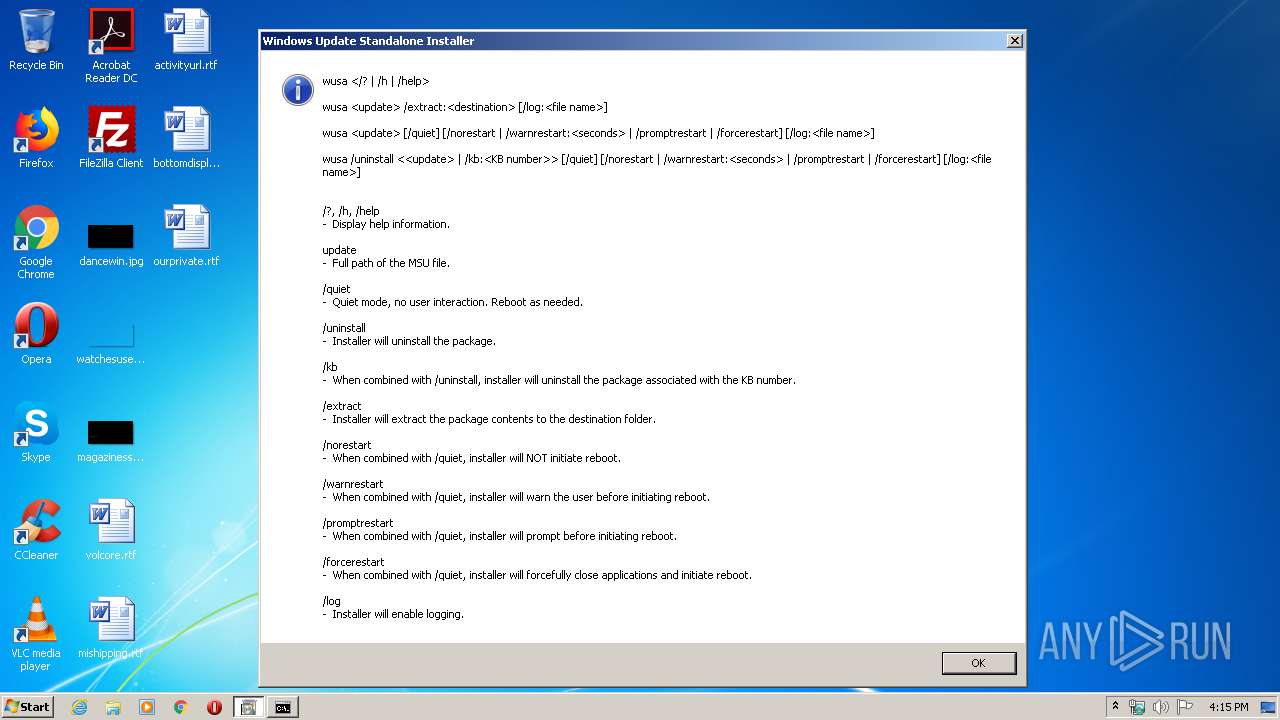This screenshot has width=1280, height=720.
Task: Select the mishipping.rtf document icon
Action: coord(111,628)
